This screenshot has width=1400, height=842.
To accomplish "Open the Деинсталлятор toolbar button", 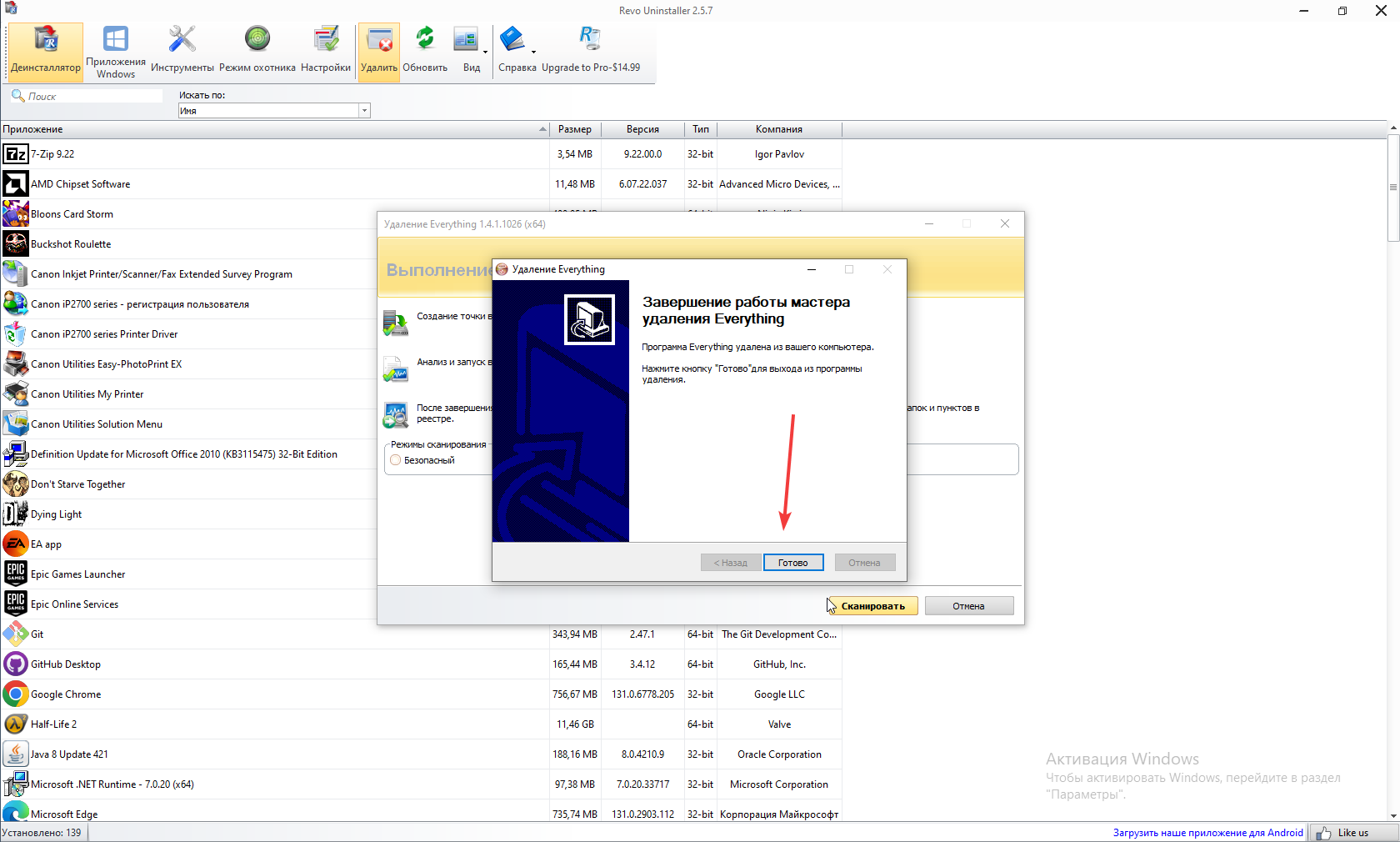I will pyautogui.click(x=46, y=52).
